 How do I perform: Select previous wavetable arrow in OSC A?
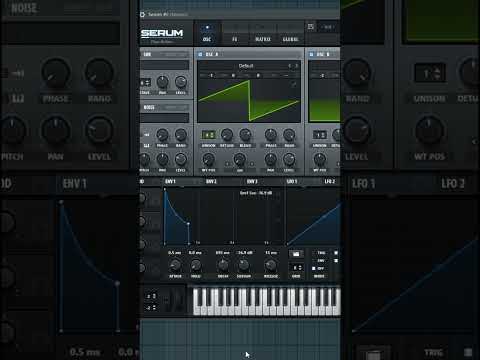(x=290, y=66)
